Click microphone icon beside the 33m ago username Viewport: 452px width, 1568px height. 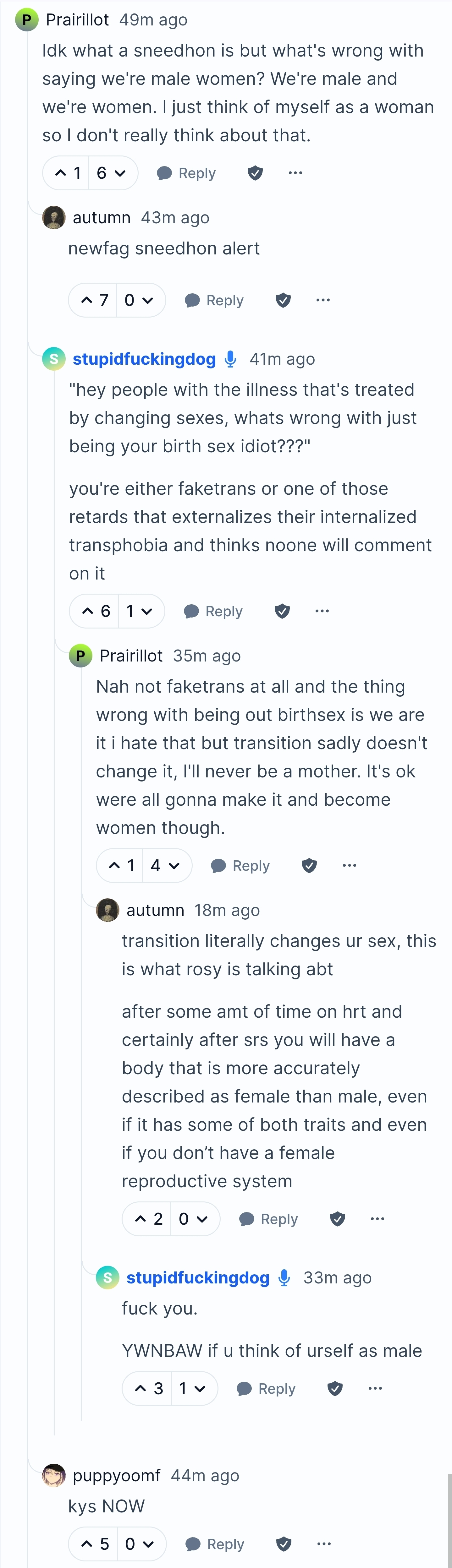(x=284, y=1278)
